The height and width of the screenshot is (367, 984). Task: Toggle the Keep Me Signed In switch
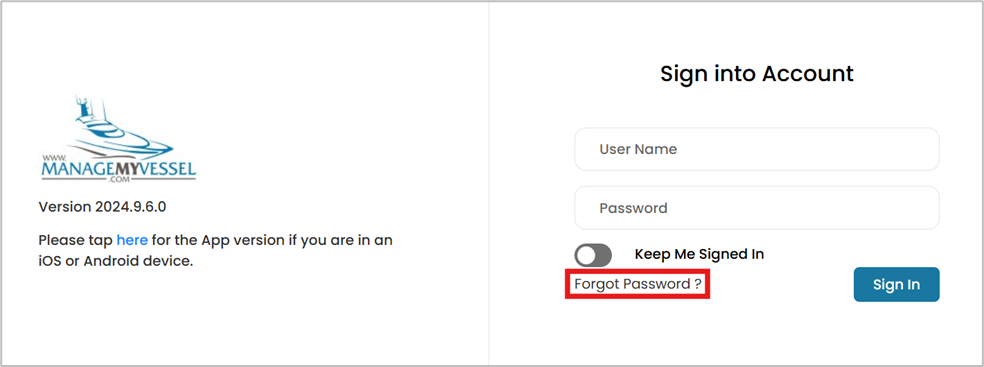tap(592, 255)
